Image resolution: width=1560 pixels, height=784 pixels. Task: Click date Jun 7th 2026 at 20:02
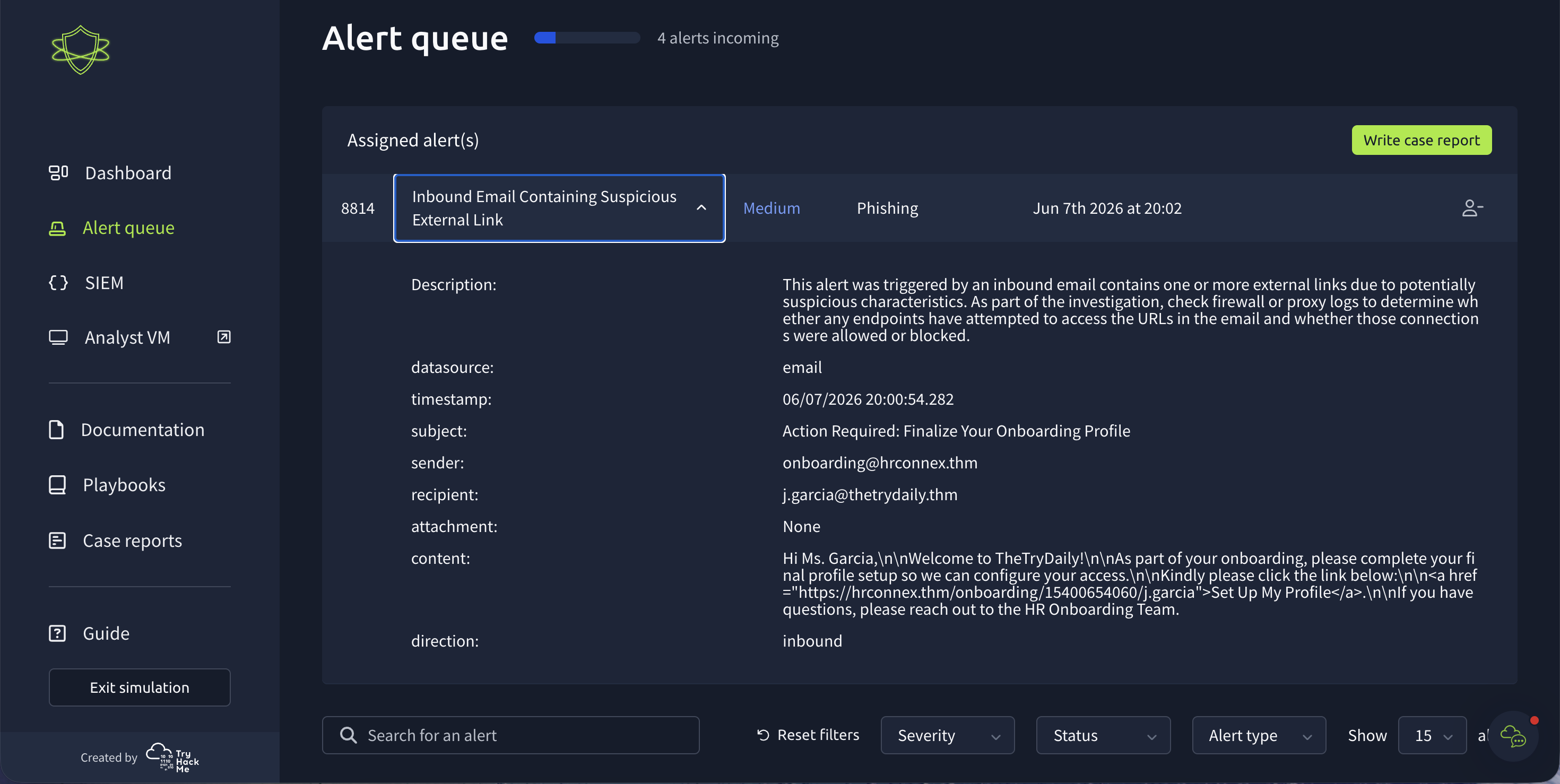tap(1106, 208)
